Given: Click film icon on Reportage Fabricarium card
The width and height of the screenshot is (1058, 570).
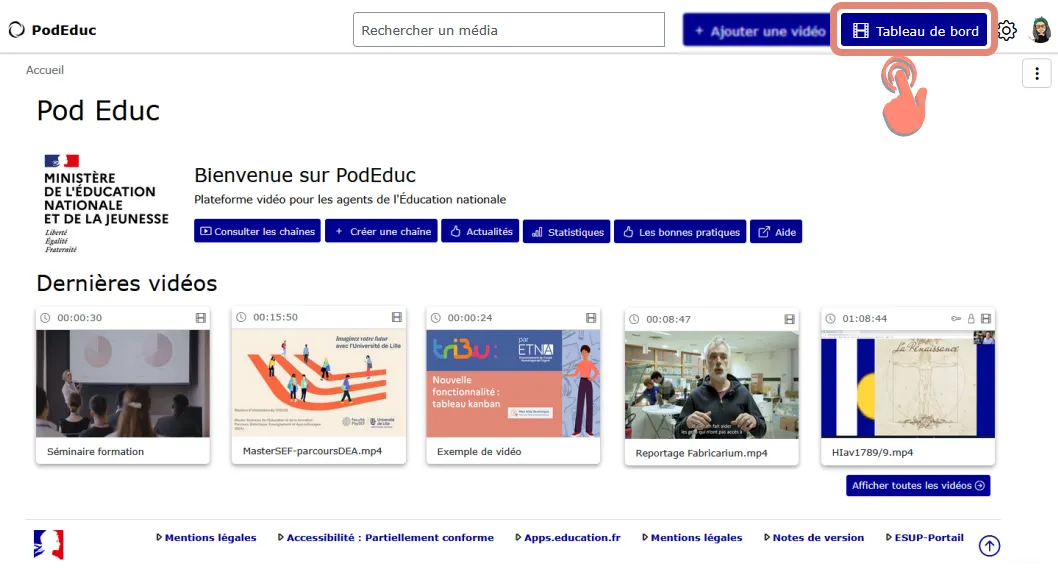Looking at the screenshot, I should pos(789,319).
